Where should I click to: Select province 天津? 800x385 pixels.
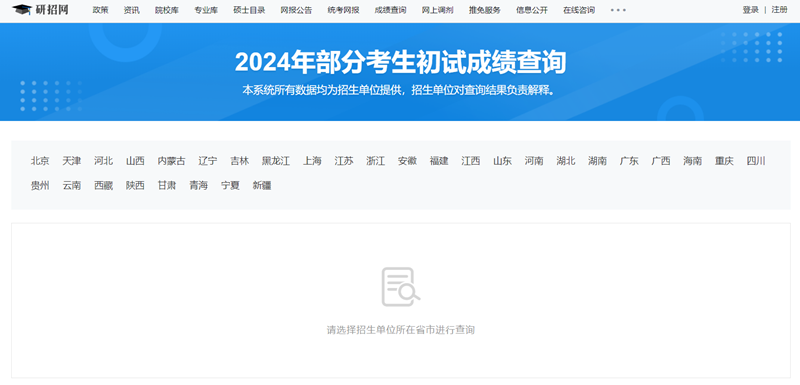click(x=72, y=161)
